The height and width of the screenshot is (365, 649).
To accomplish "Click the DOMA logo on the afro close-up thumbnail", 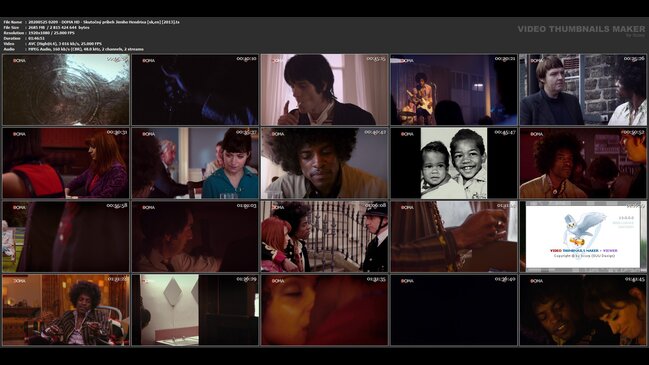I will pyautogui.click(x=278, y=134).
